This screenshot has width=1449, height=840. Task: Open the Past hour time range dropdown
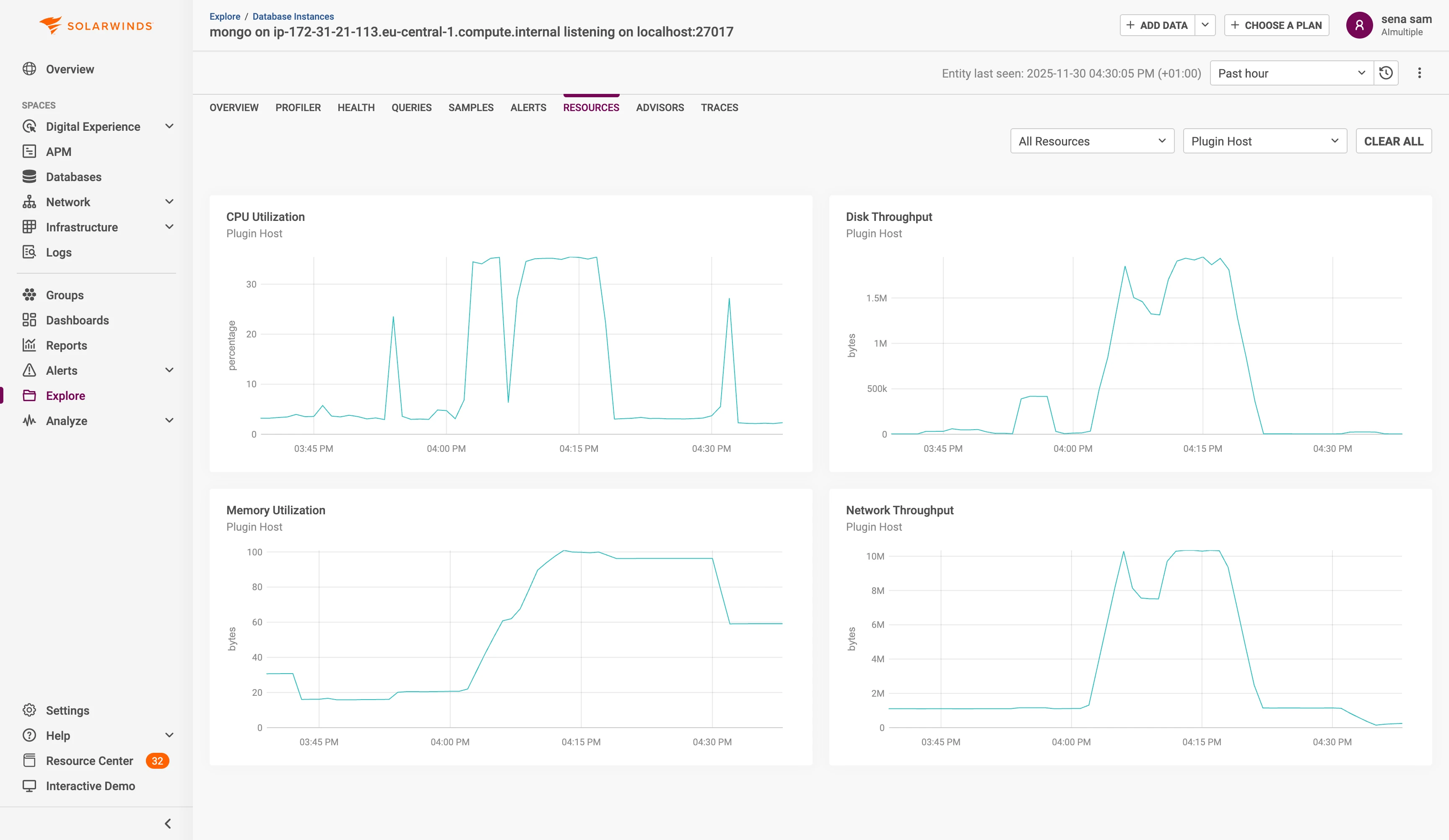click(x=1292, y=73)
